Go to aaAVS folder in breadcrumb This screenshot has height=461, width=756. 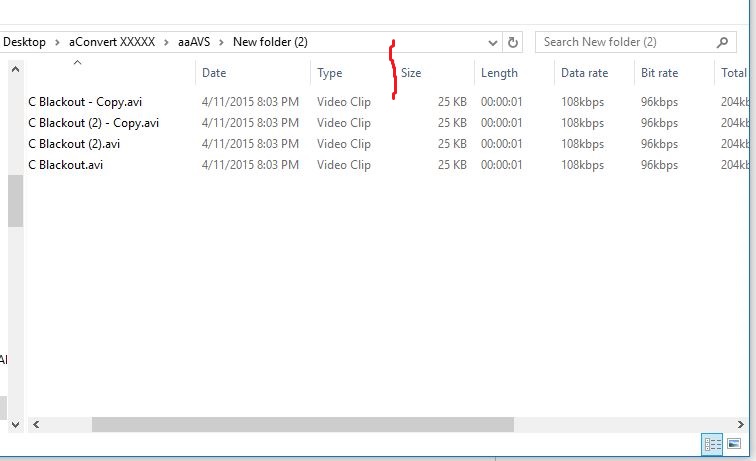196,42
